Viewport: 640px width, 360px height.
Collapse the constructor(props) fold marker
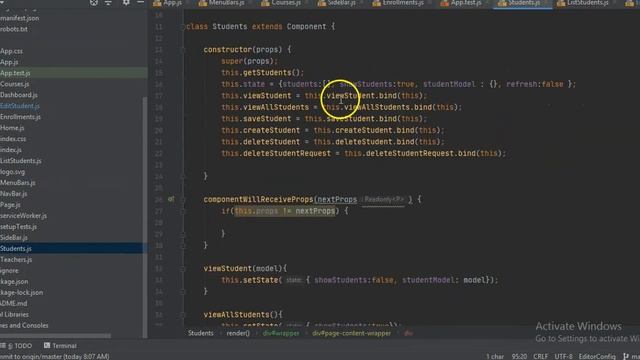183,50
